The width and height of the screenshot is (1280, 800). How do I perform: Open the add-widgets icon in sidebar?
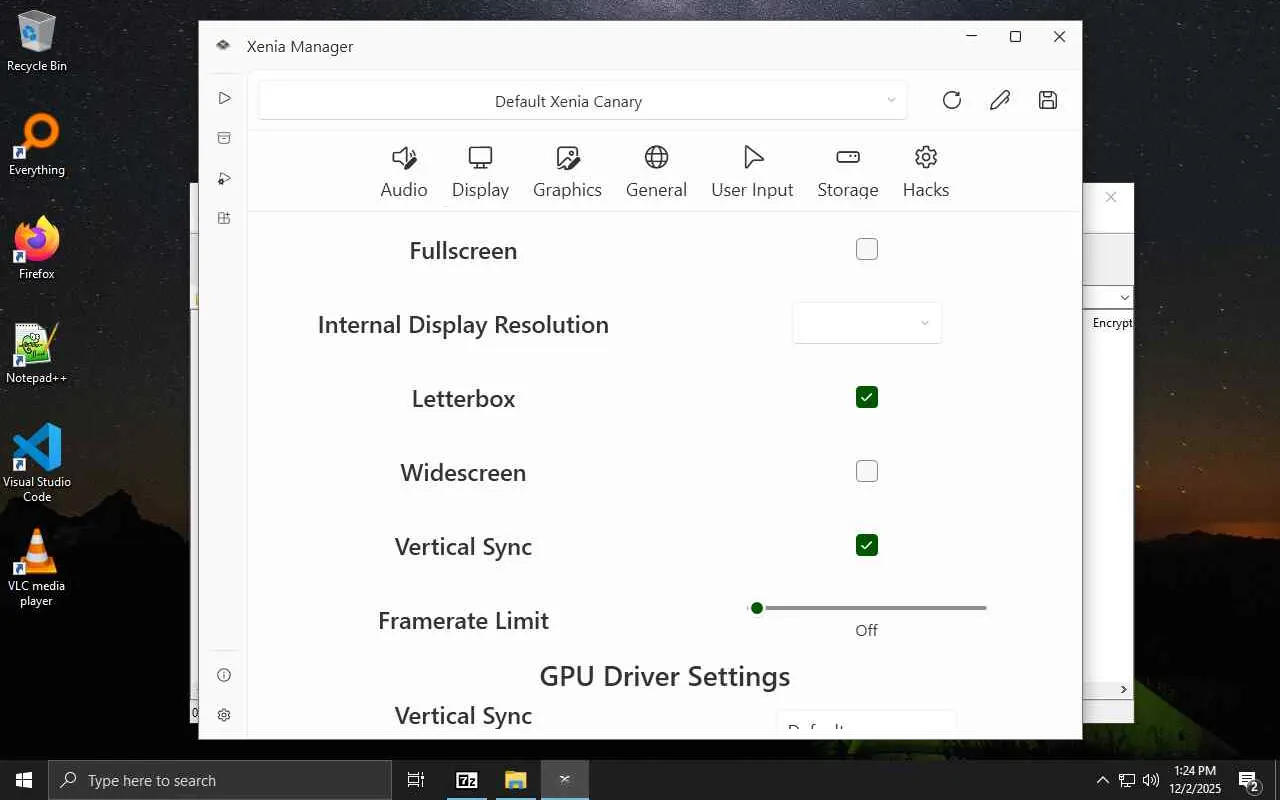[x=224, y=218]
